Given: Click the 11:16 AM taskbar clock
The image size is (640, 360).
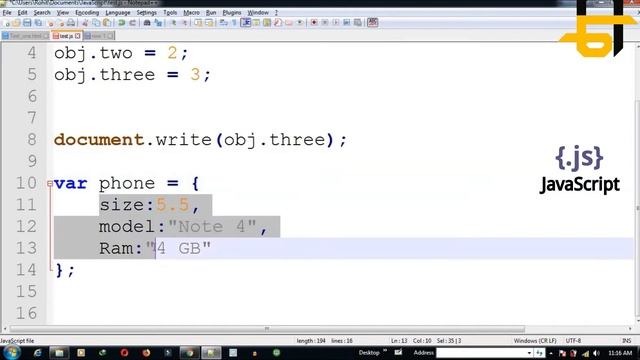Looking at the screenshot, I should tap(620, 353).
